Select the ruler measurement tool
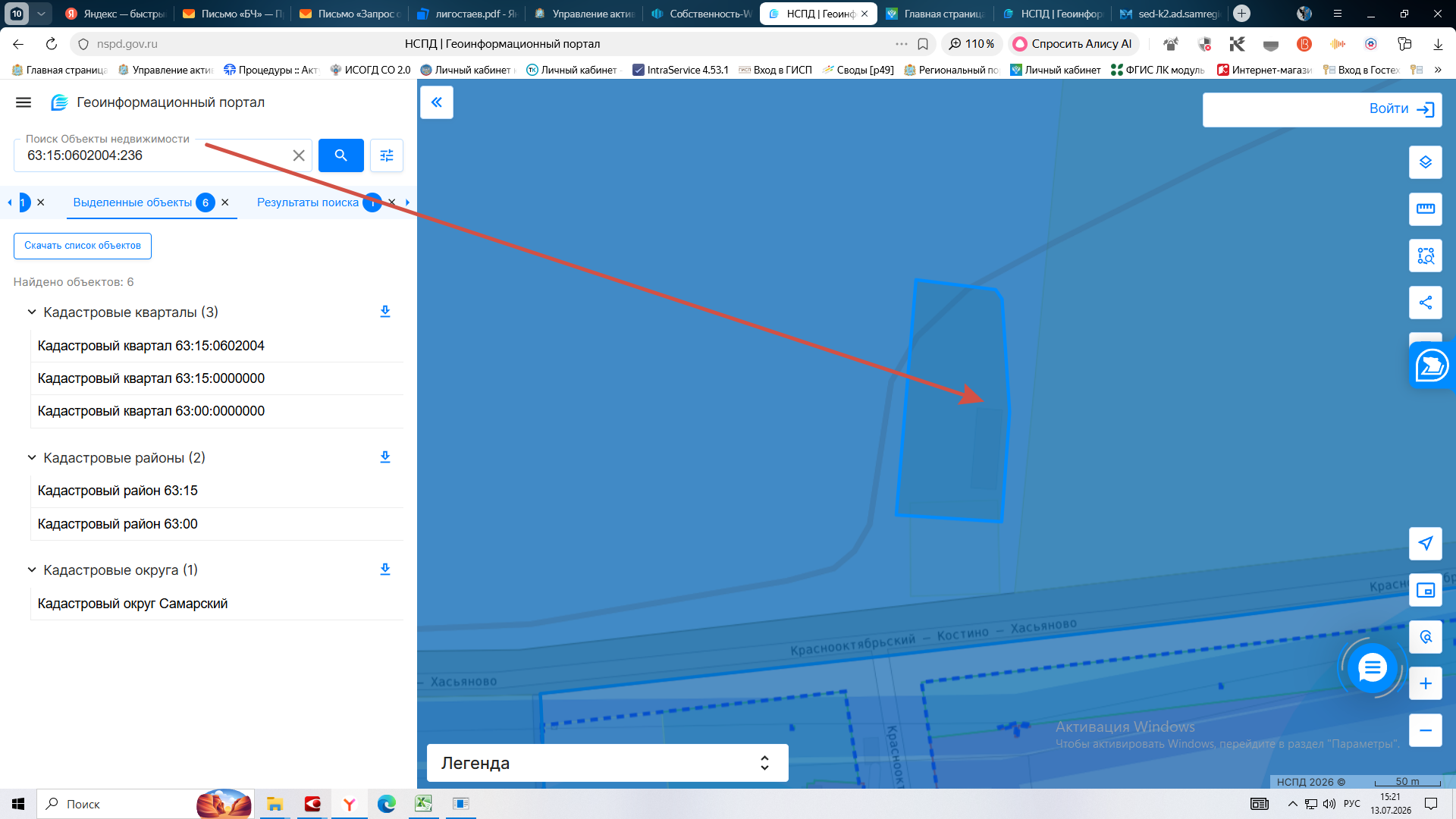The image size is (1456, 819). point(1426,209)
